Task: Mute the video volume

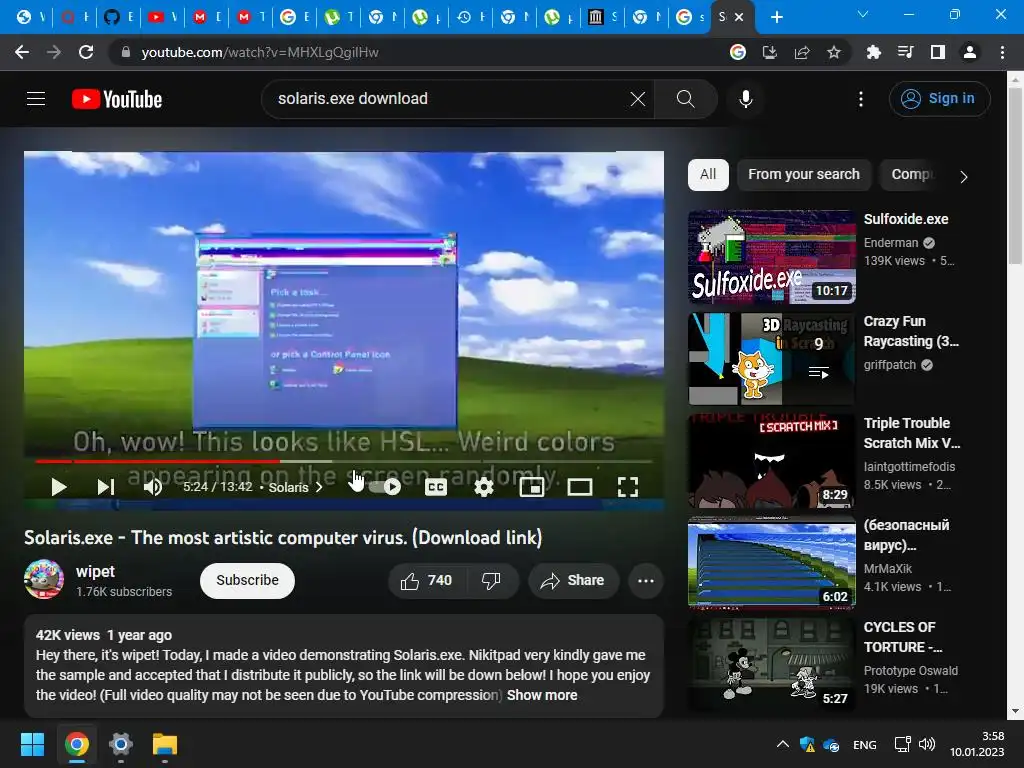Action: (153, 487)
